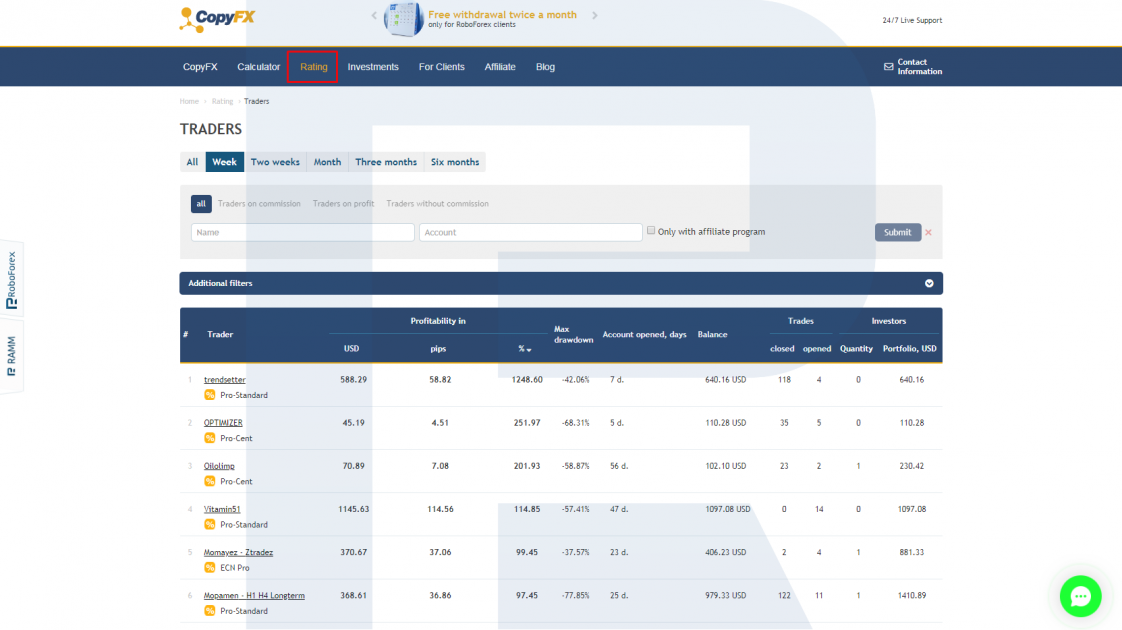Open the RAMM side tab
The height and width of the screenshot is (630, 1122).
click(x=11, y=356)
